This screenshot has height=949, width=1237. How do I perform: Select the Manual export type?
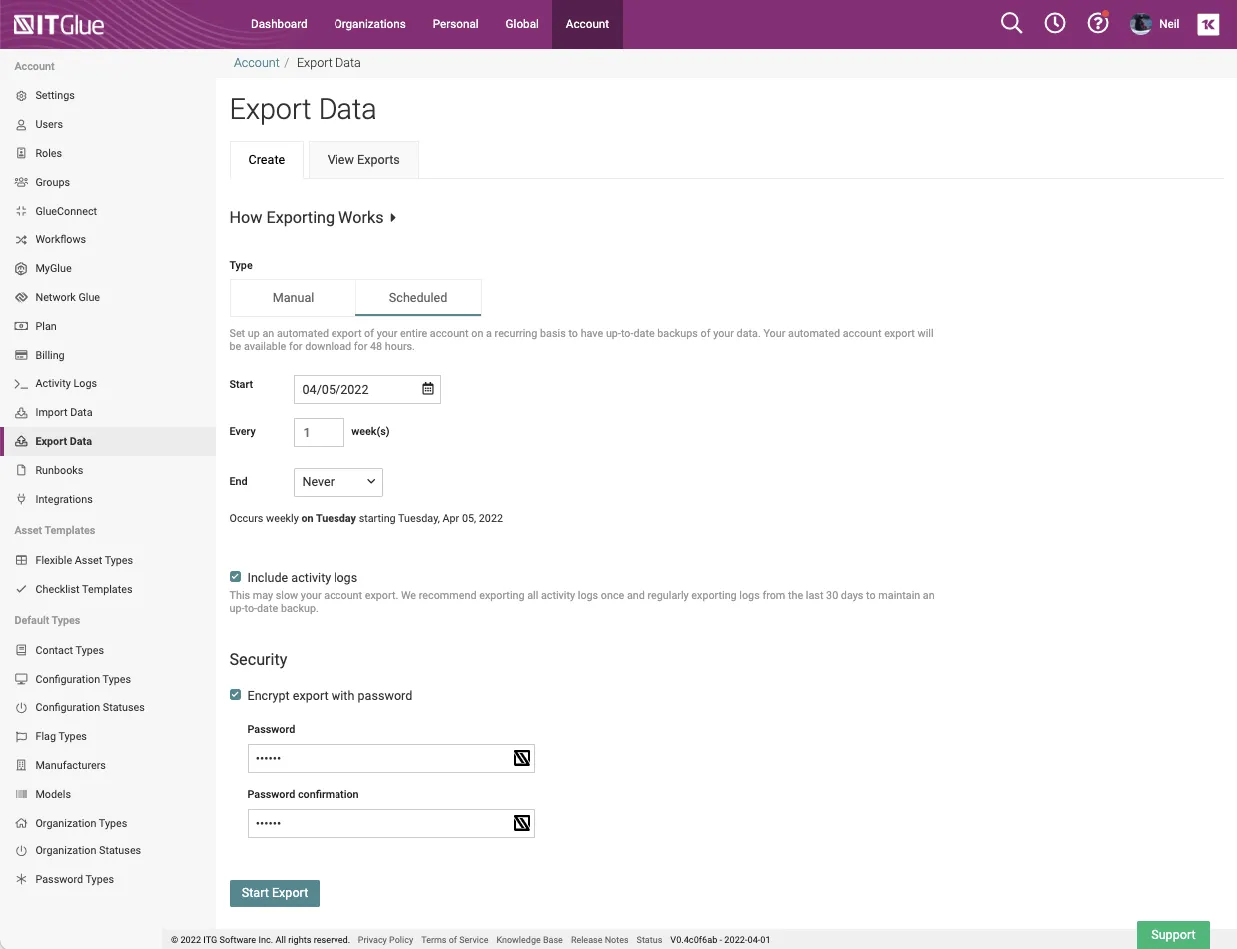[293, 298]
